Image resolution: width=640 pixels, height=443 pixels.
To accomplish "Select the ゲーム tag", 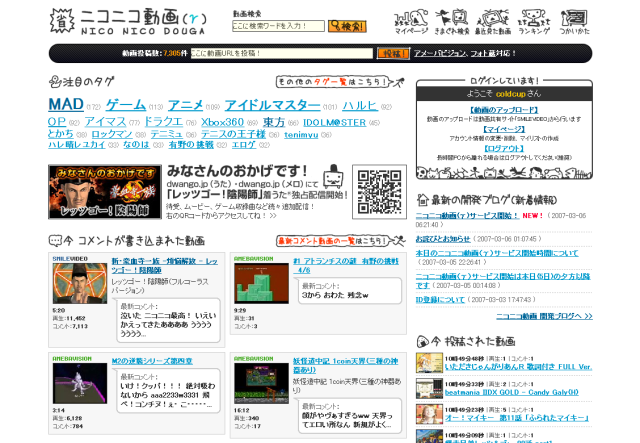I will click(126, 105).
